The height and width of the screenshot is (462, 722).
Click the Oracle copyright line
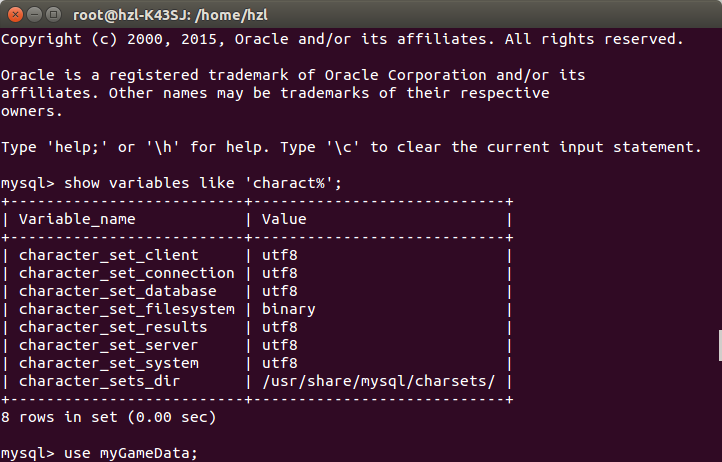coord(342,39)
